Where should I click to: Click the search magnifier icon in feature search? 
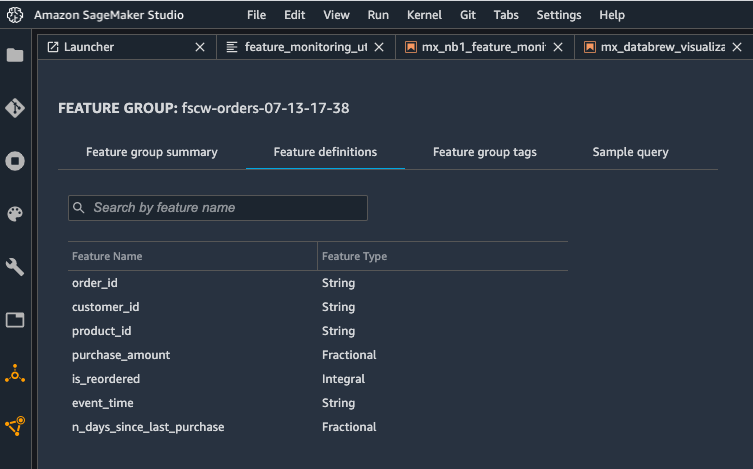(x=79, y=207)
